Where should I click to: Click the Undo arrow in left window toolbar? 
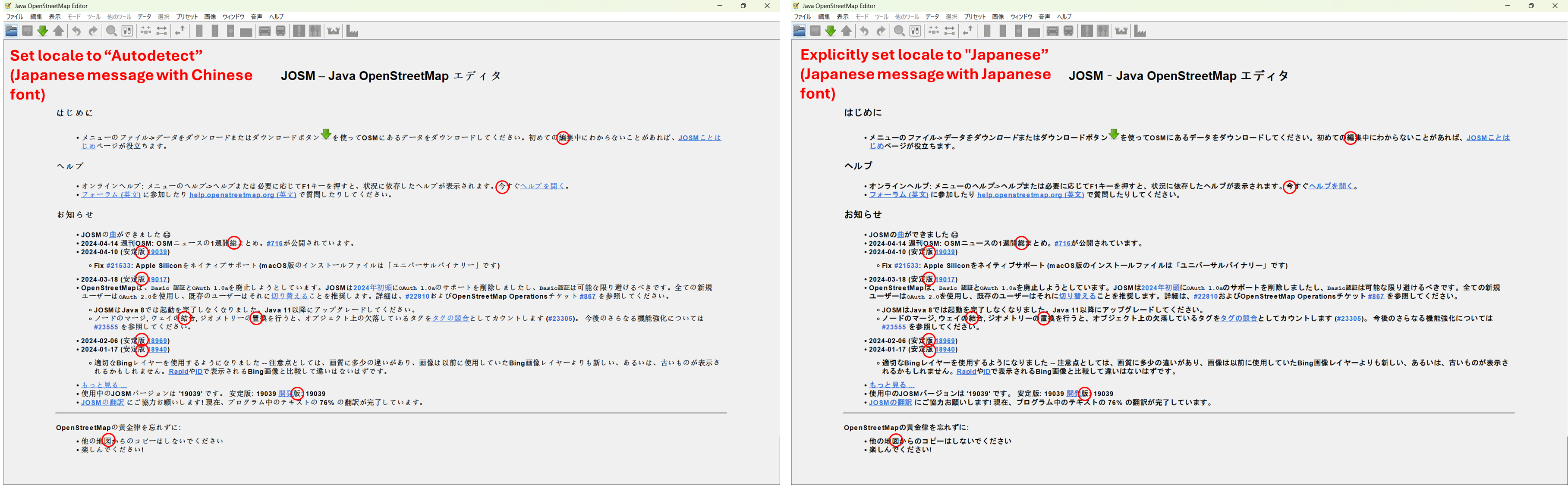click(76, 31)
